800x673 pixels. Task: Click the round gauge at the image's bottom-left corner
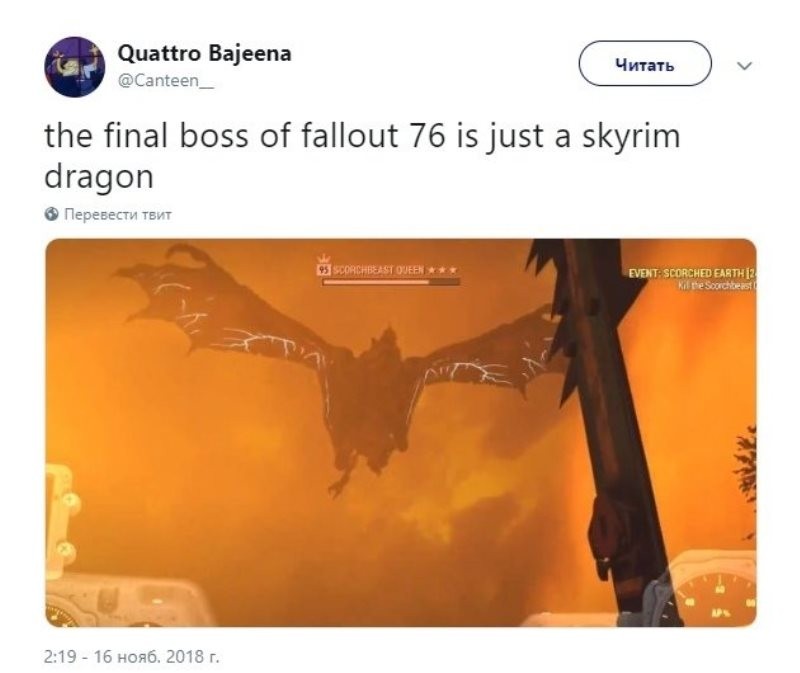[x=62, y=616]
